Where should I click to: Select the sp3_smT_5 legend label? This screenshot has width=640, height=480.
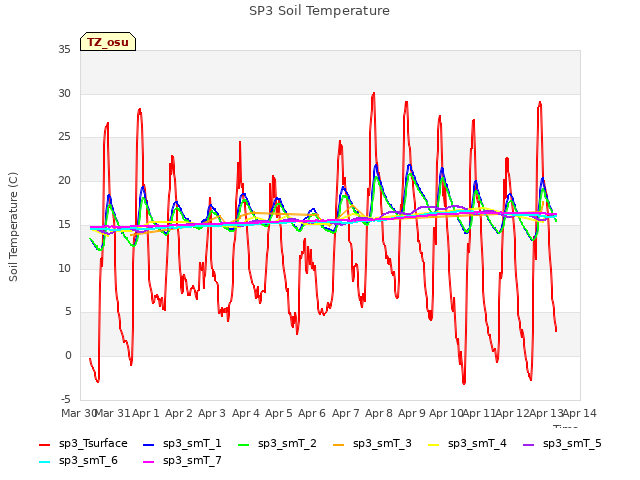(x=572, y=444)
